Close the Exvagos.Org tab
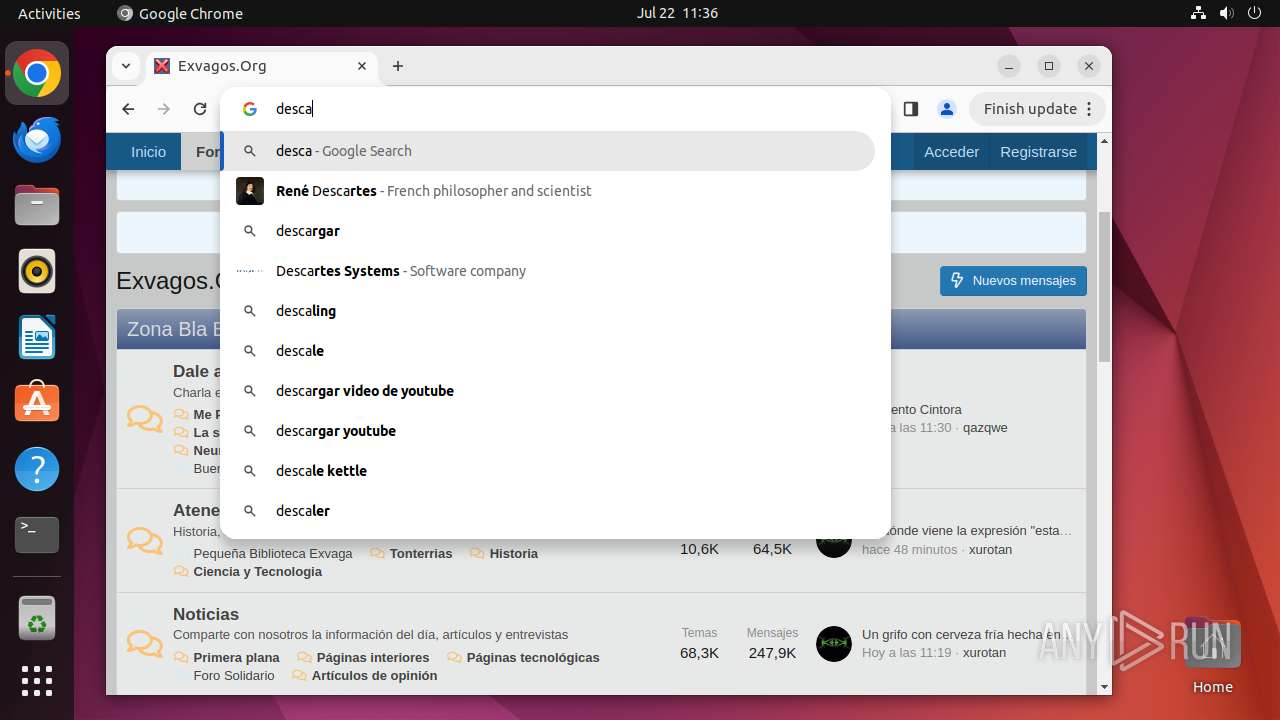The width and height of the screenshot is (1280, 720). [362, 66]
